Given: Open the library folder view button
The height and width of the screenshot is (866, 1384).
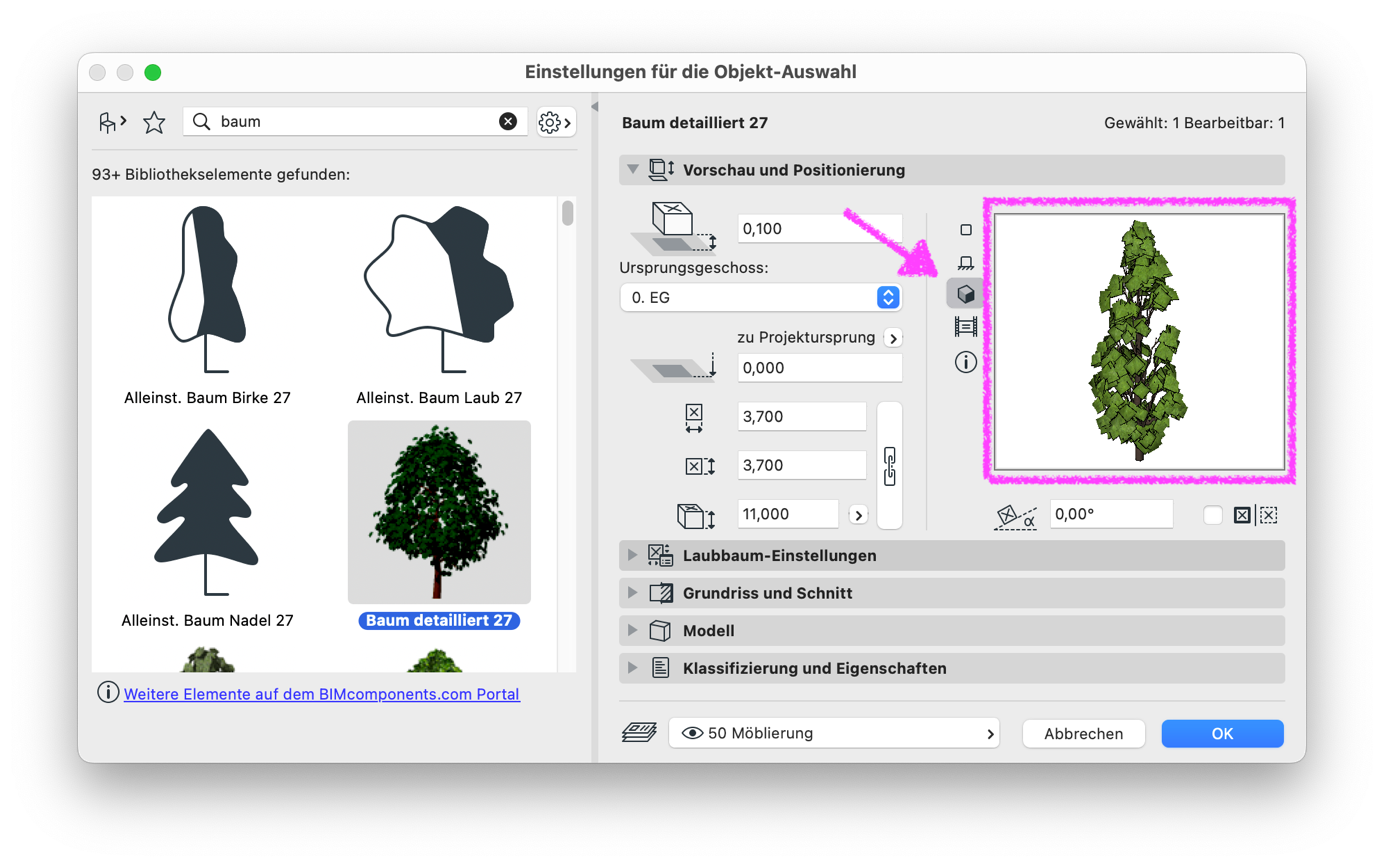Looking at the screenshot, I should [112, 122].
